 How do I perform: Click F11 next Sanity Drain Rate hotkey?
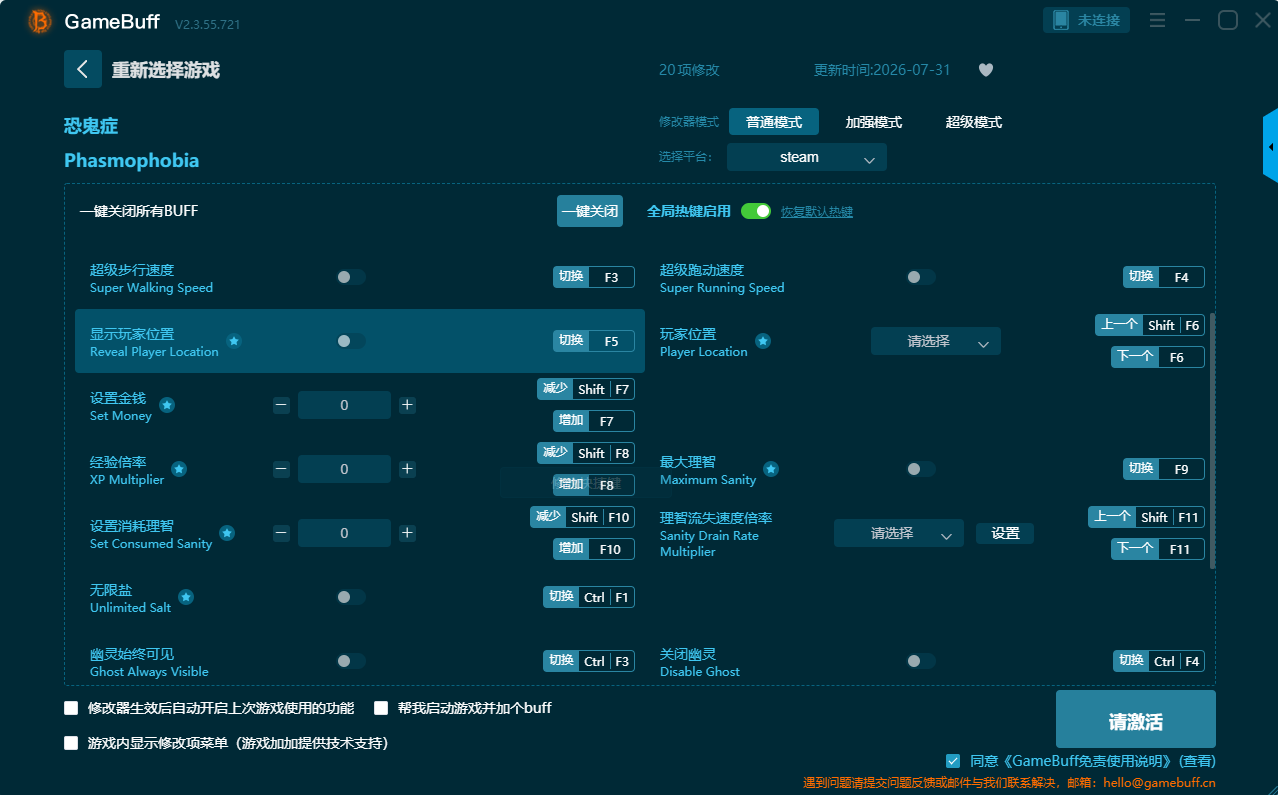click(1158, 549)
